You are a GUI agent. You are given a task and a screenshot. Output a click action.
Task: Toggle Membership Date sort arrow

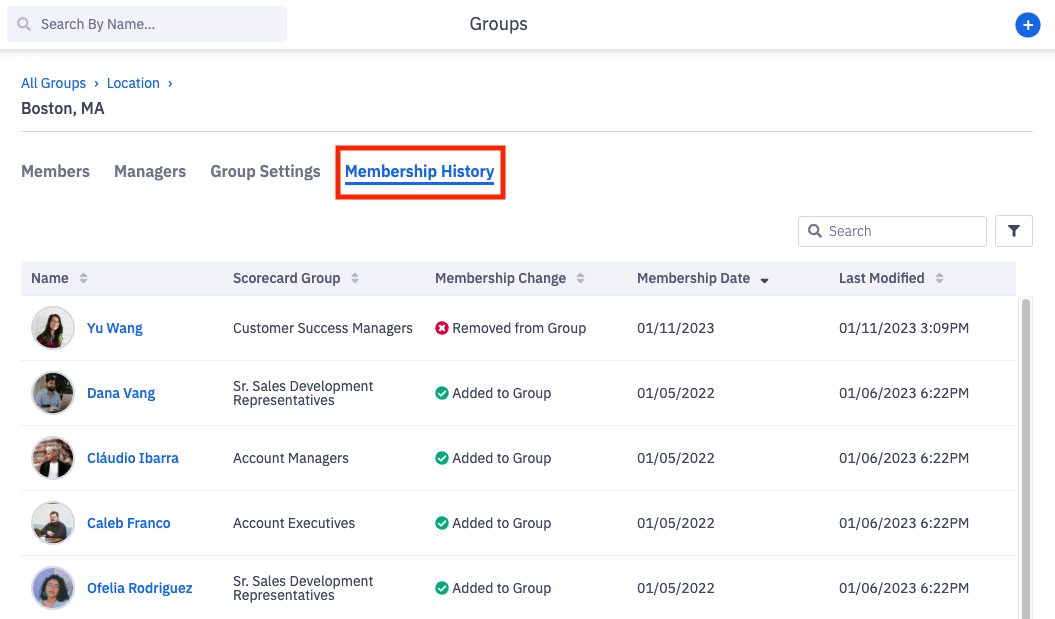(x=765, y=279)
